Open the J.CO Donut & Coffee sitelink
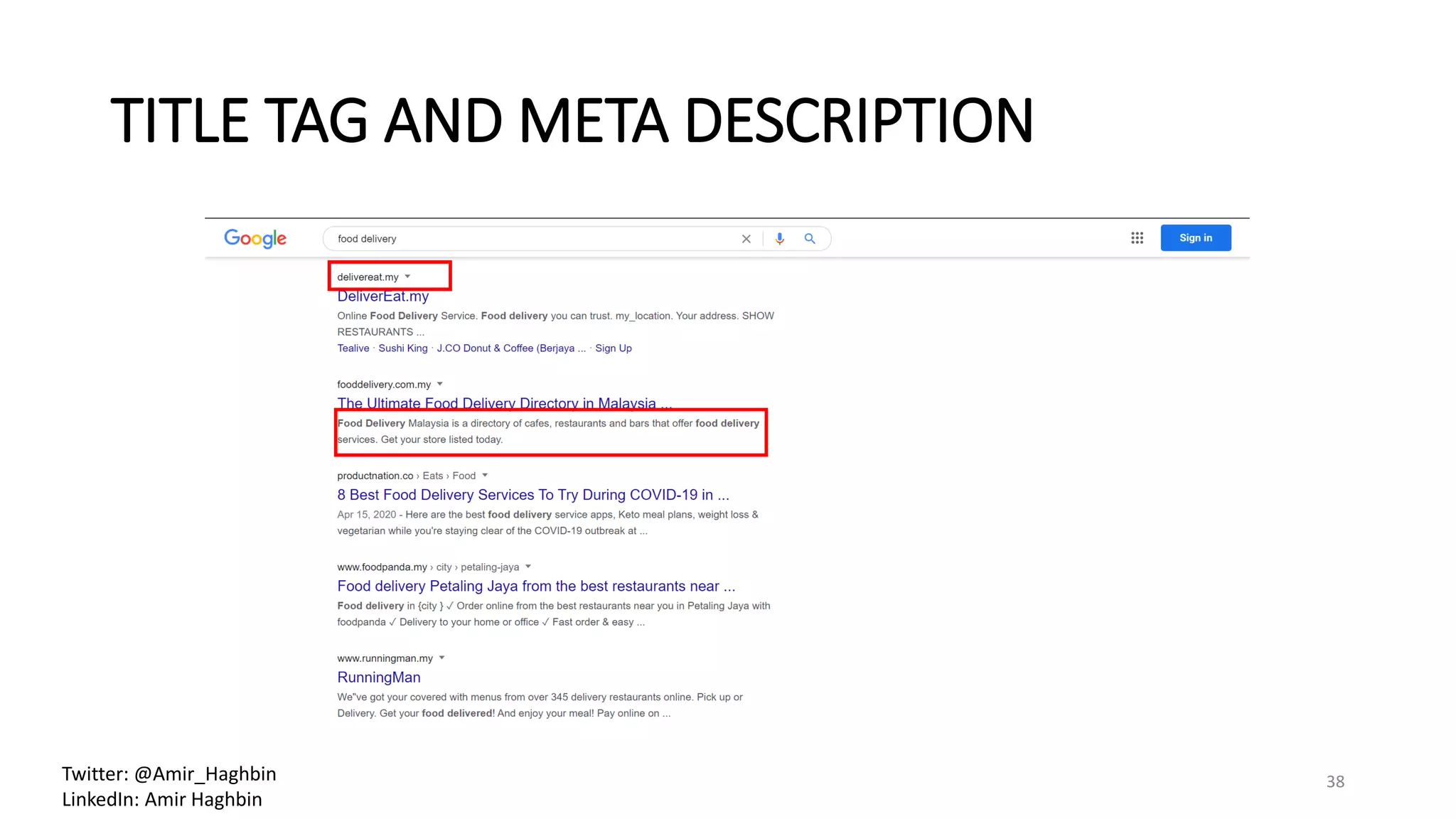 [x=511, y=348]
